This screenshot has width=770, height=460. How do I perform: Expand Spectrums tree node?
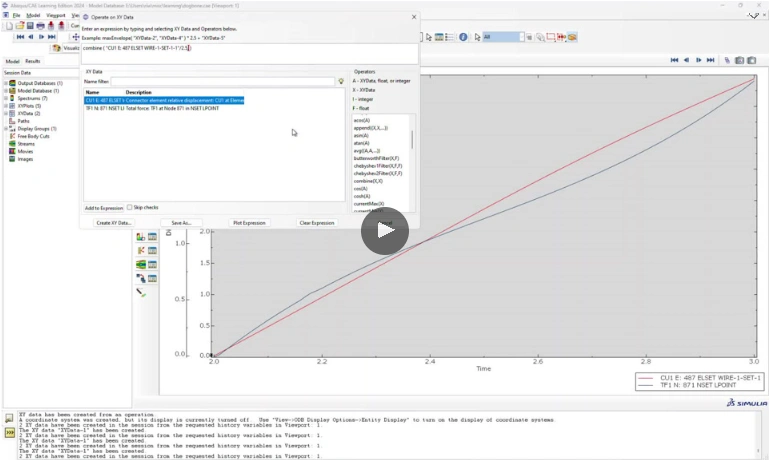tap(6, 98)
